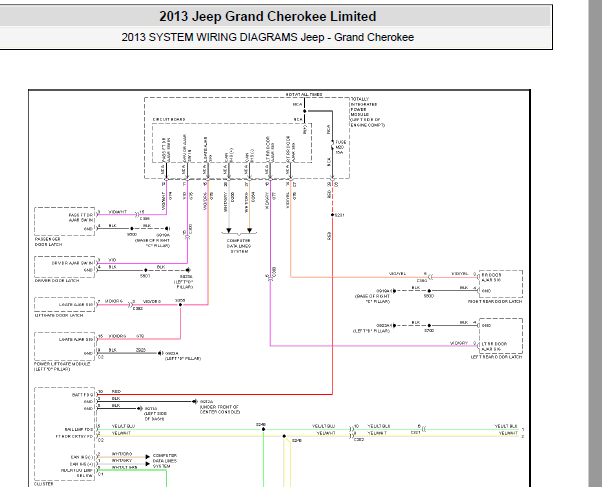Click "COMPUTER DATA LINES SYSTEM" beside the cluster CAN wires
The width and height of the screenshot is (602, 487).
coord(165,461)
